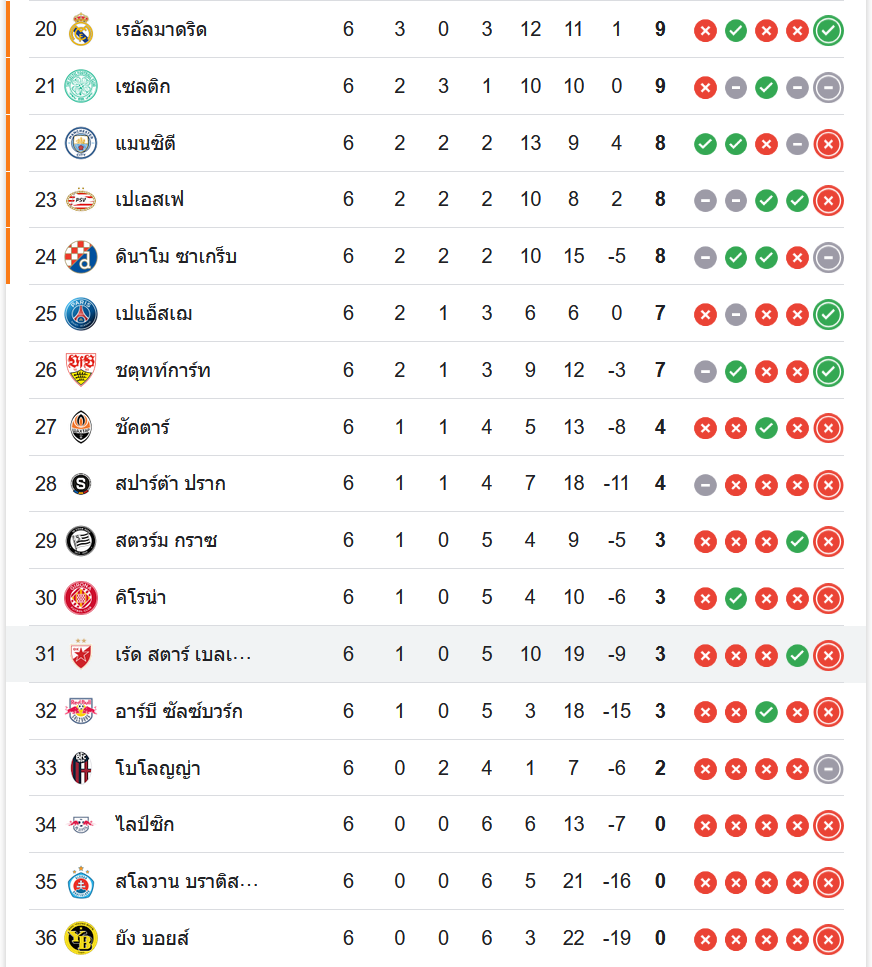Open the อาร์บี ซัลซ์บวร์ก team link
Image resolution: width=872 pixels, height=967 pixels.
point(179,712)
